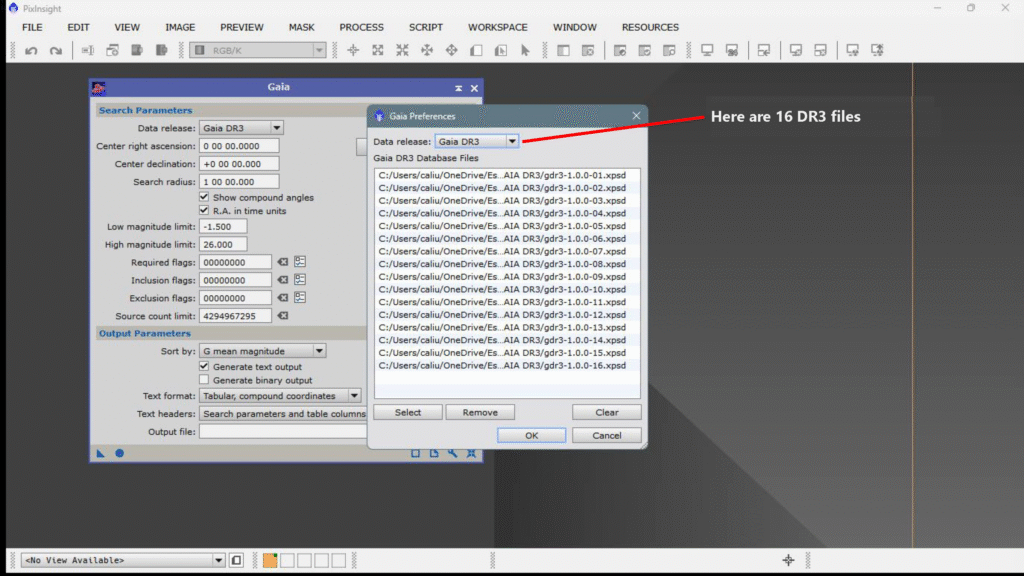Click the Clear button

[x=607, y=412]
